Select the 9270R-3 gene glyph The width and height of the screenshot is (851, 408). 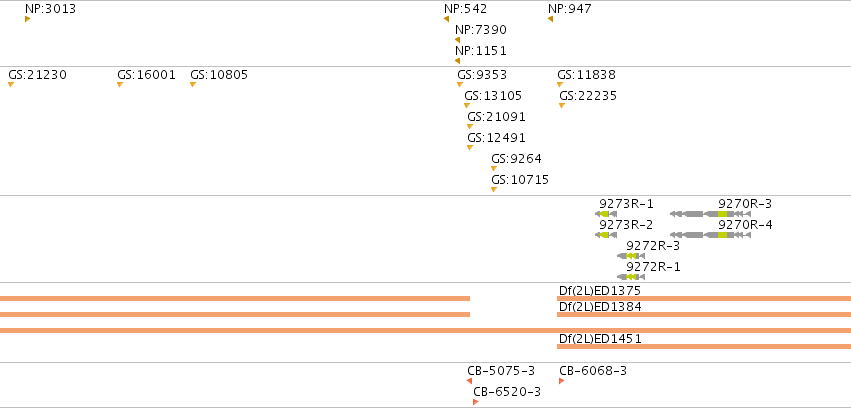click(x=710, y=214)
